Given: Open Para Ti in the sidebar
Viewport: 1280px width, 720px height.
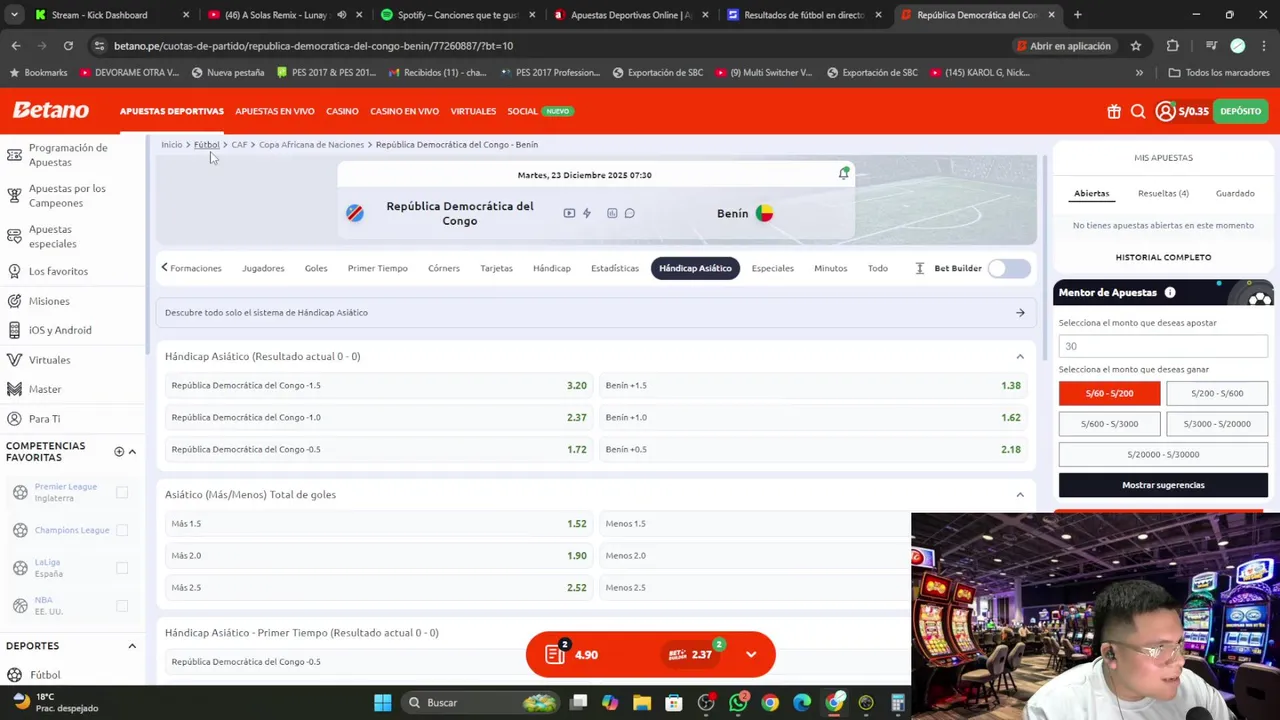Looking at the screenshot, I should pos(44,419).
